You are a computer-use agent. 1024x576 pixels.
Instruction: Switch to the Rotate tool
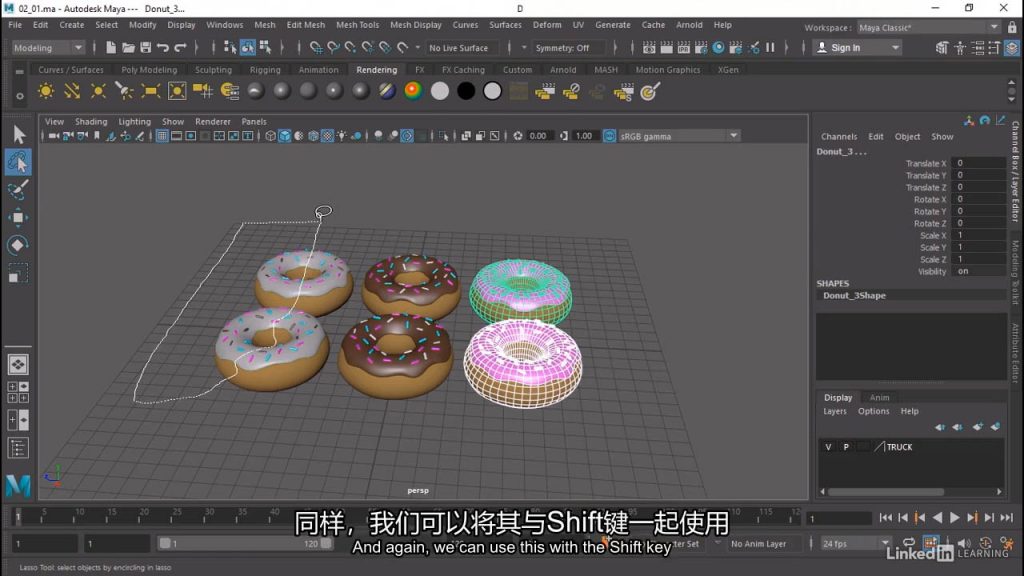point(18,245)
